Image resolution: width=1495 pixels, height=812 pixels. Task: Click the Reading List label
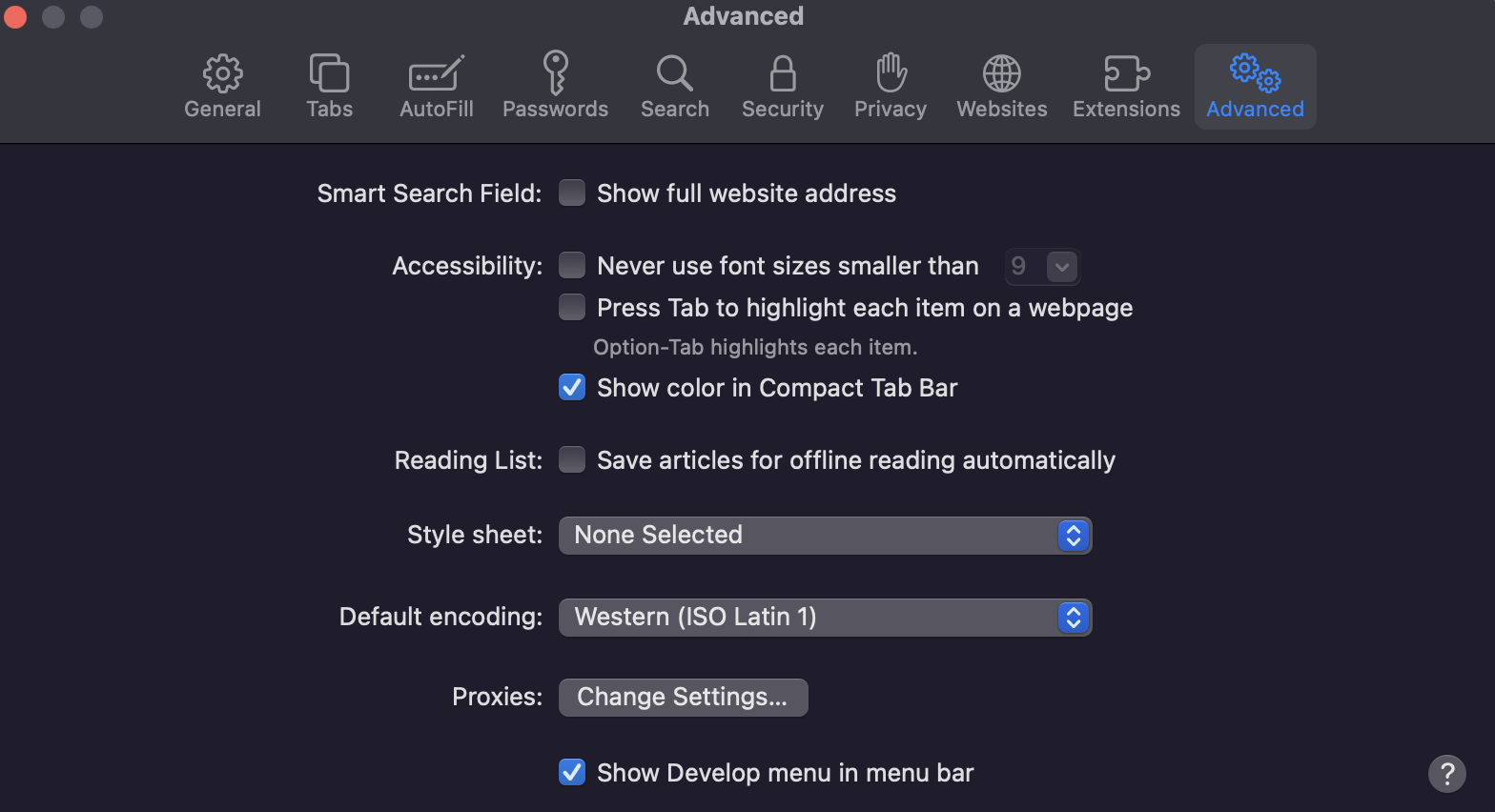pos(468,460)
